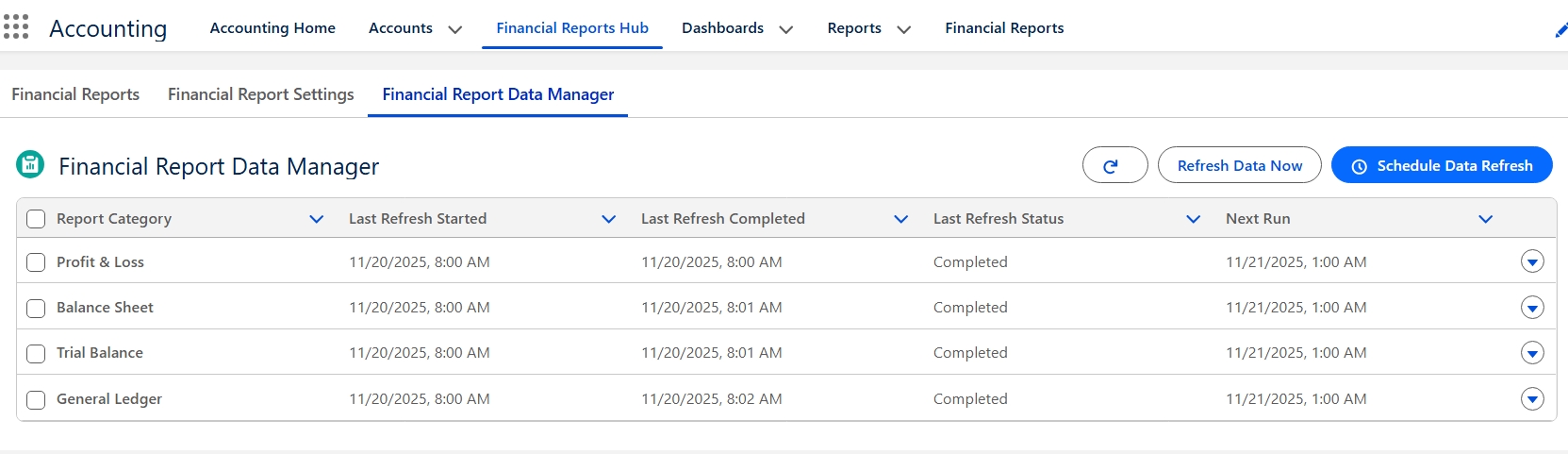Click the Accounting app name label
The height and width of the screenshot is (454, 1568).
108,29
